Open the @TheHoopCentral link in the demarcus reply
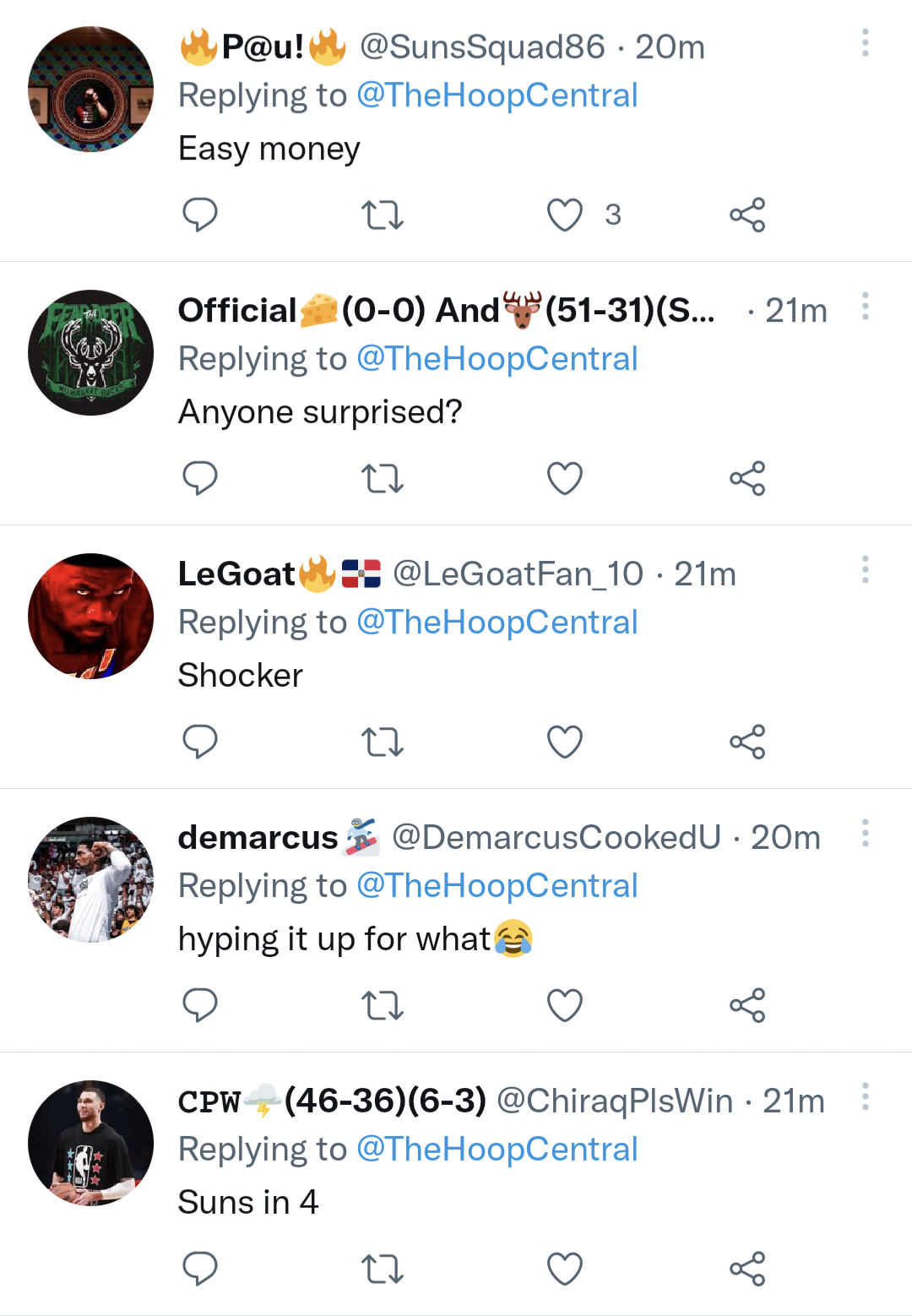Viewport: 912px width, 1316px height. point(497,886)
